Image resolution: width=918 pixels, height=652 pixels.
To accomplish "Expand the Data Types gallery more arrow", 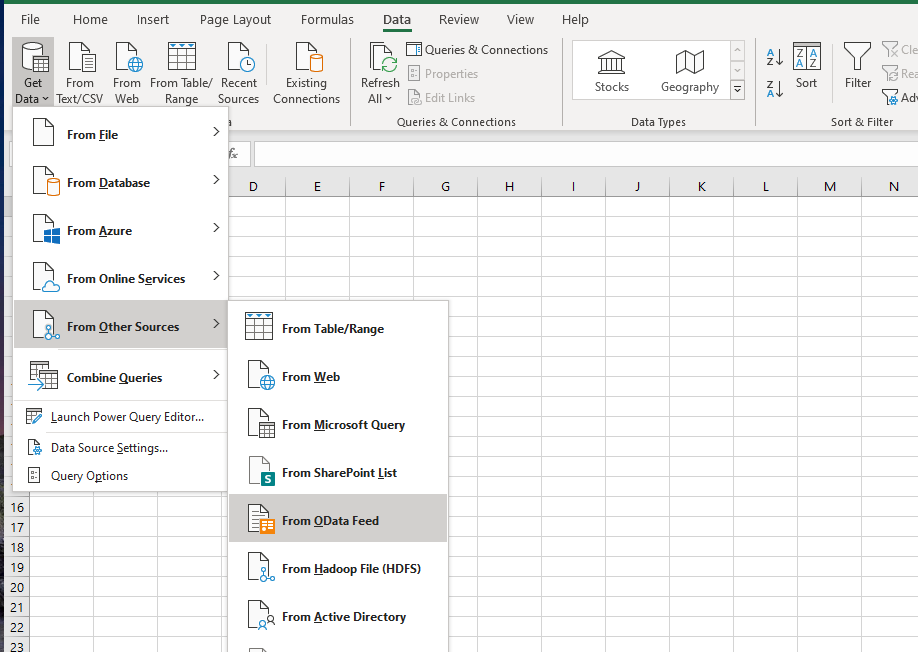I will (x=738, y=90).
